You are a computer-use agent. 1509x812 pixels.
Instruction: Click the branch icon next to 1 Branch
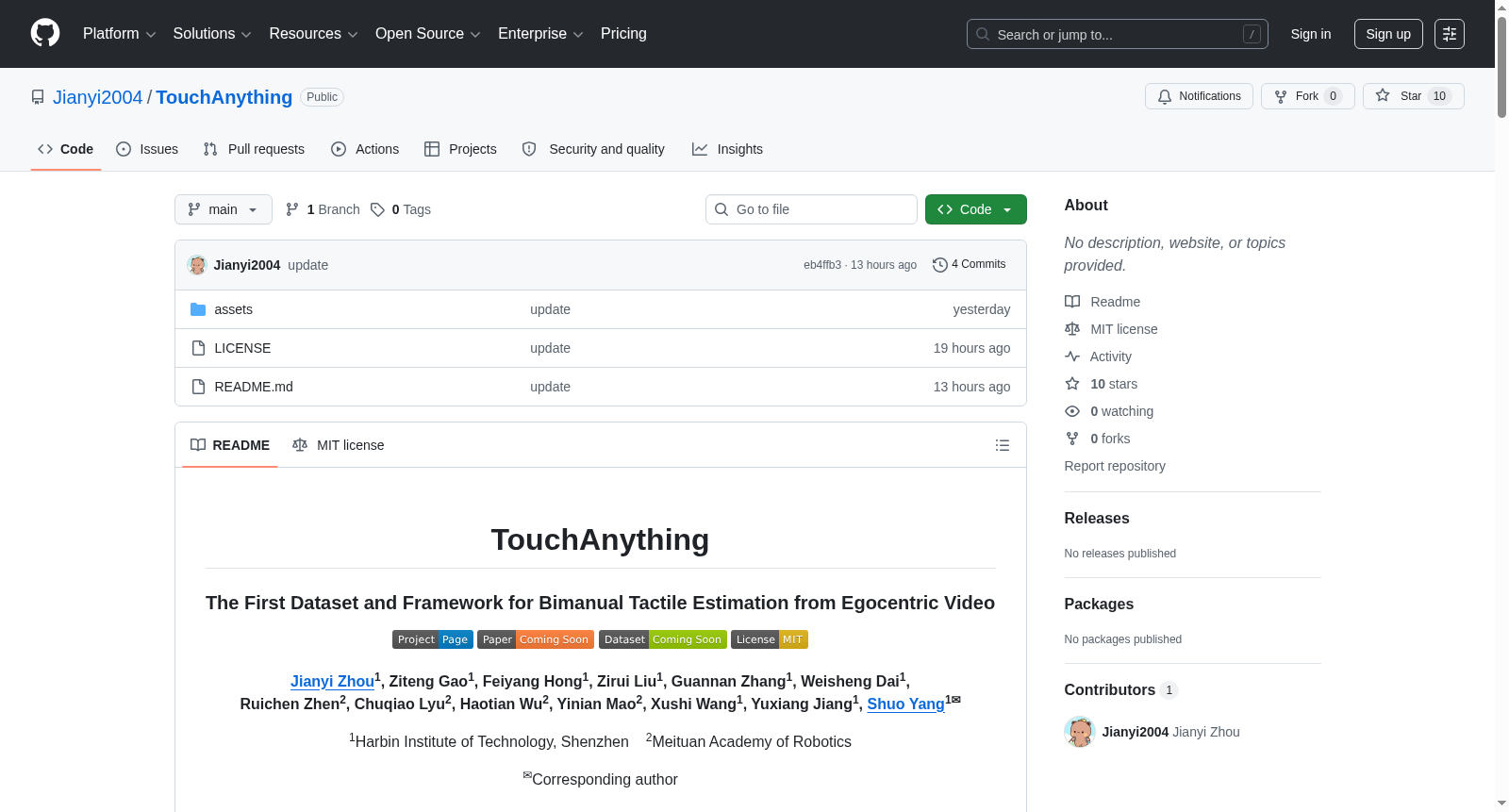(292, 209)
